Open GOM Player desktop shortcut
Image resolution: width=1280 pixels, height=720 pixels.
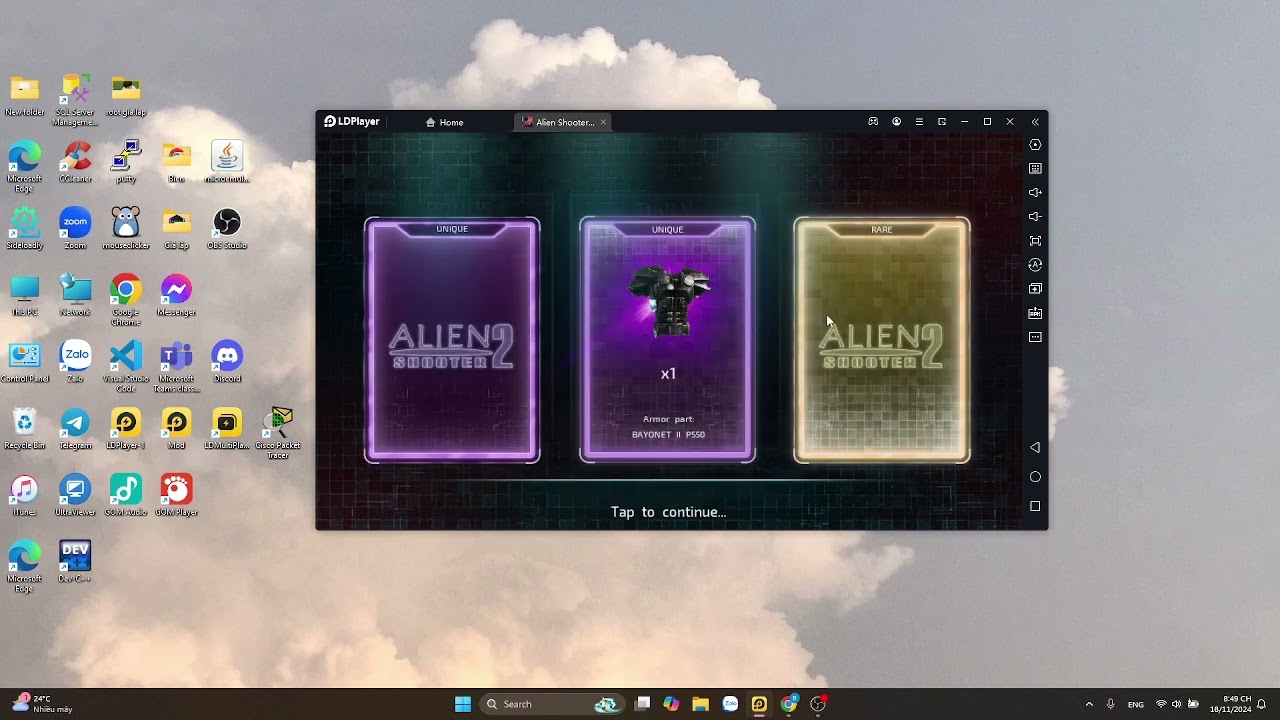176,495
